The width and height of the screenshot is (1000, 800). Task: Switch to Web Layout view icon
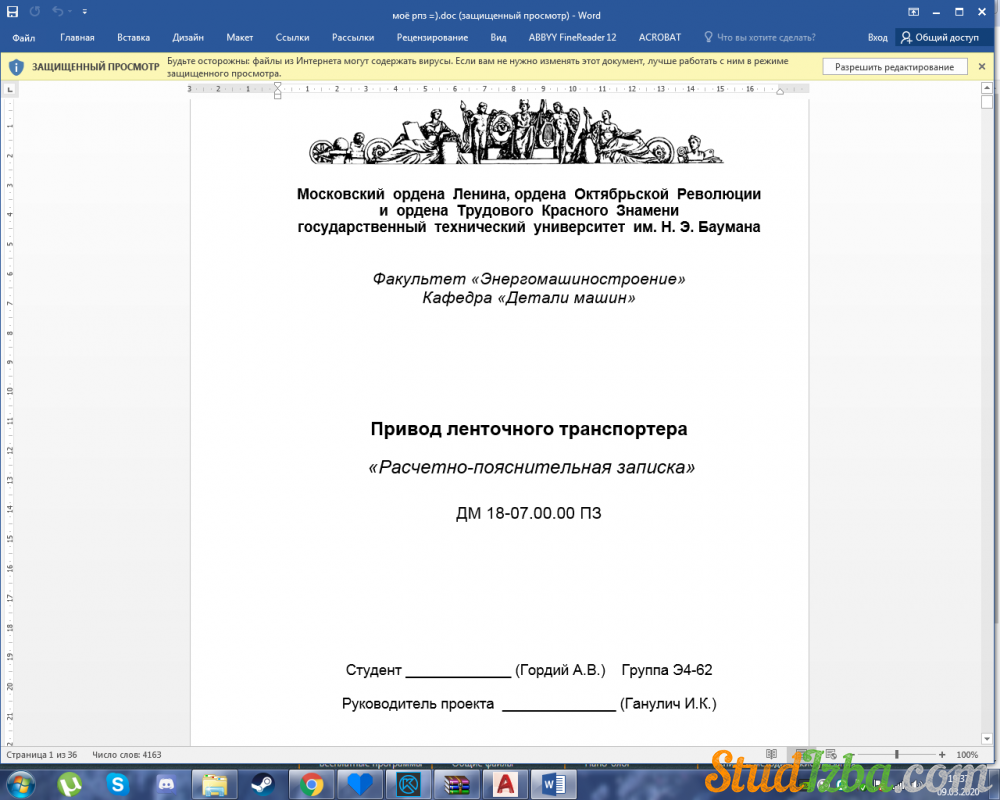point(831,754)
